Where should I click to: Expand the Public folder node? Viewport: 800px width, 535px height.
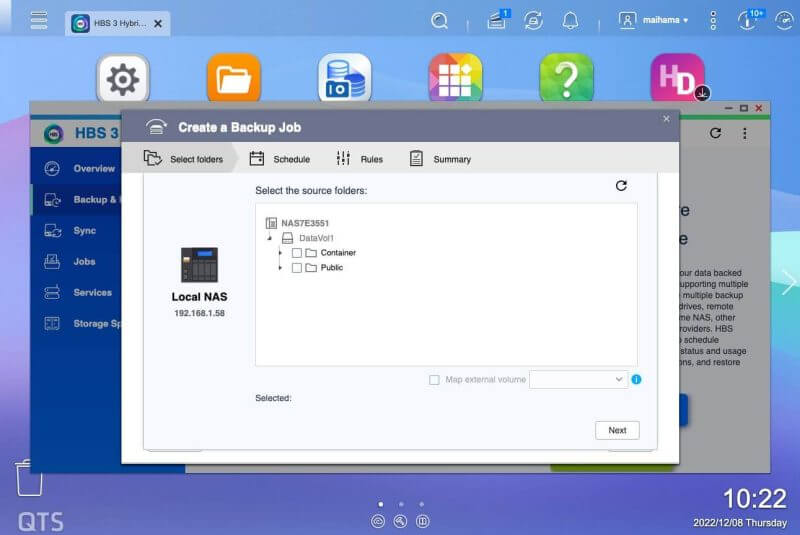tap(280, 268)
